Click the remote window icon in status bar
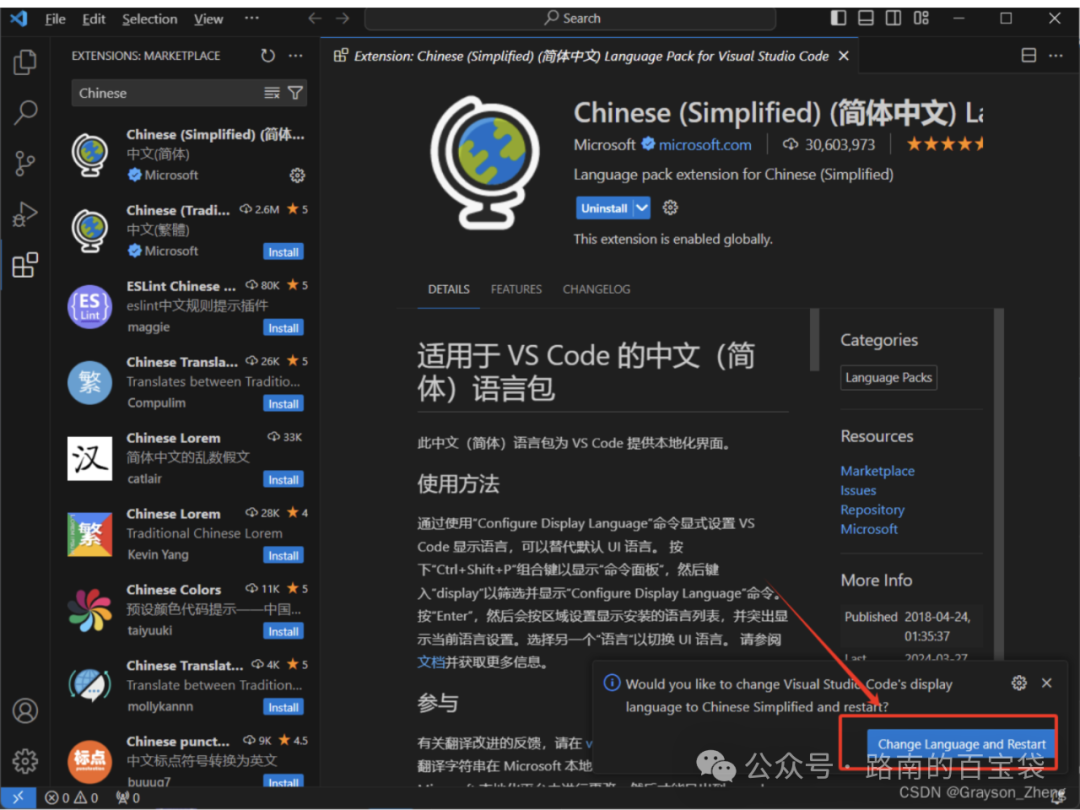Screen dimensions: 1080x810 coord(18,798)
